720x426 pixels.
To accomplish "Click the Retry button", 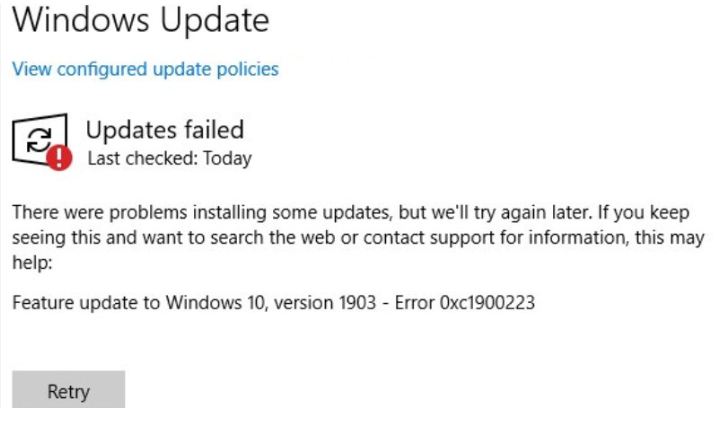I will (x=68, y=391).
